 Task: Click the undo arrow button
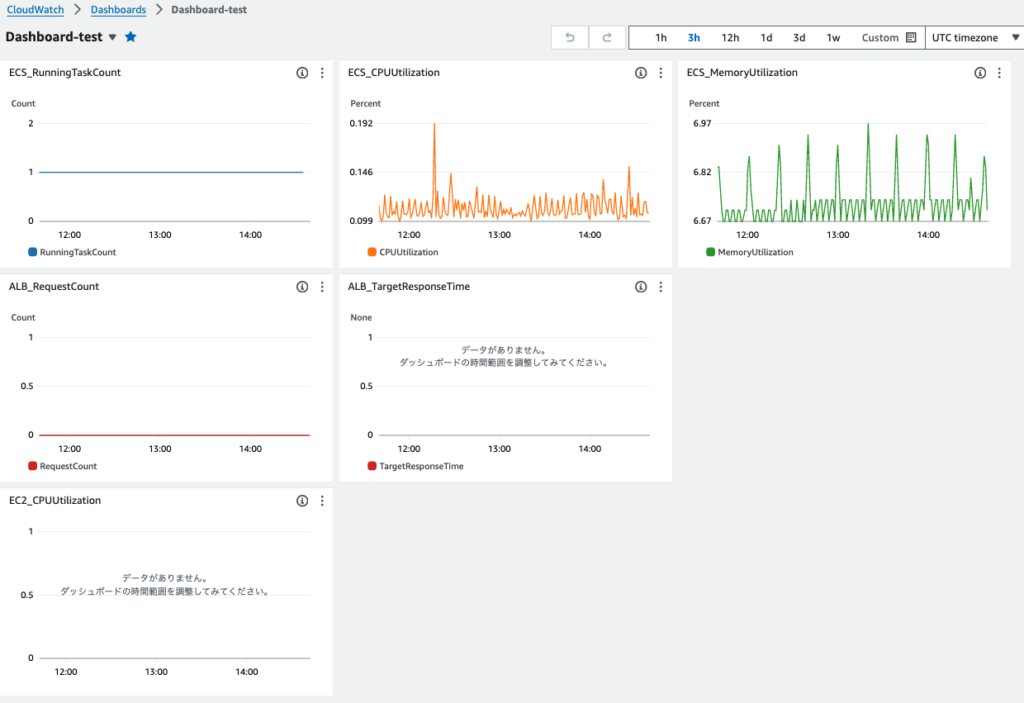[x=570, y=38]
